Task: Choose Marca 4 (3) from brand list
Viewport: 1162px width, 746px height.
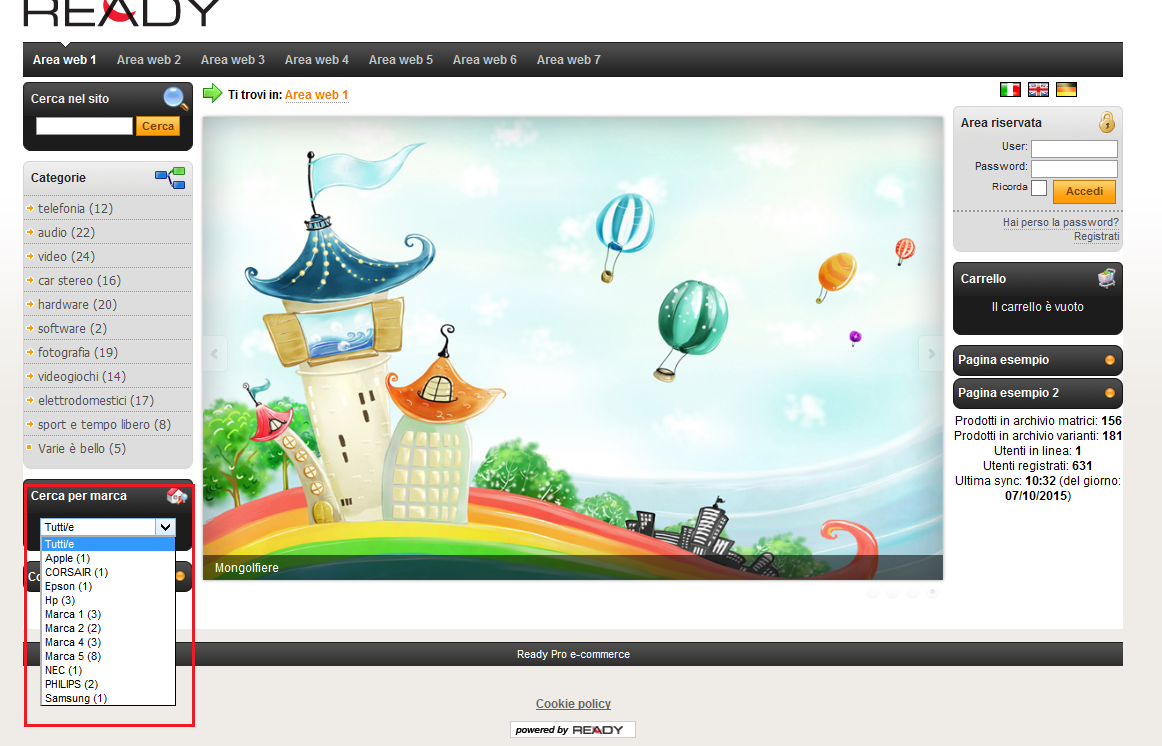Action: pos(108,642)
